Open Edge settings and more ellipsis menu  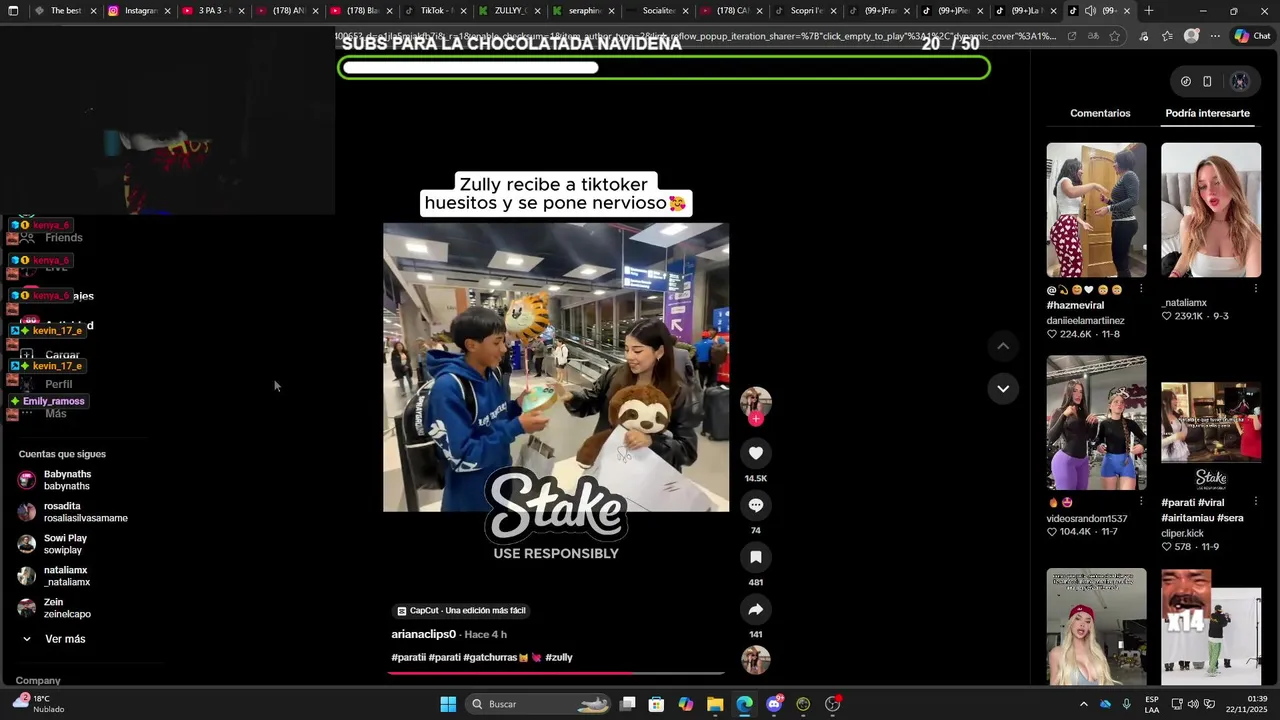[x=1215, y=36]
